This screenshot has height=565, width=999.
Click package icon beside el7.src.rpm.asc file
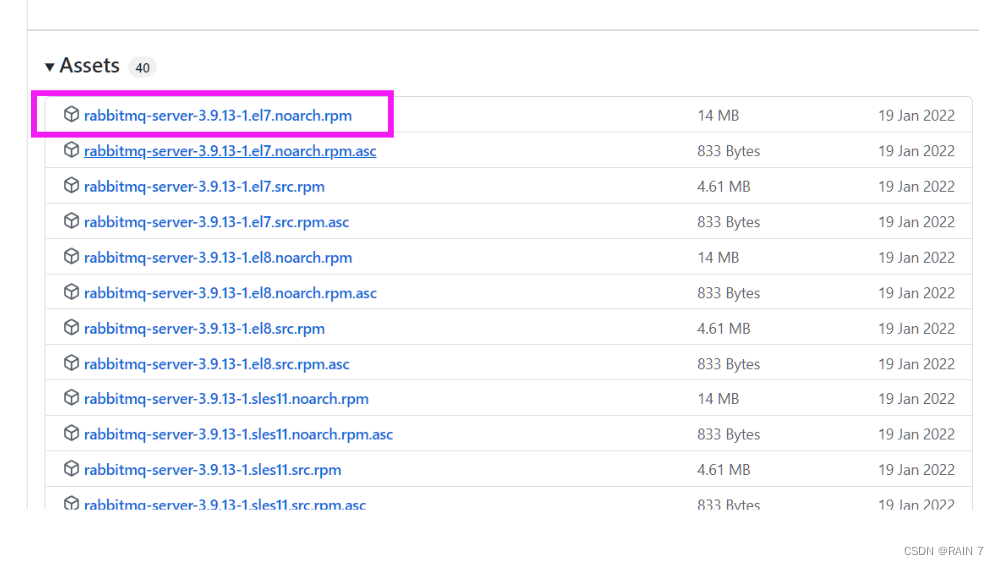[x=71, y=221]
